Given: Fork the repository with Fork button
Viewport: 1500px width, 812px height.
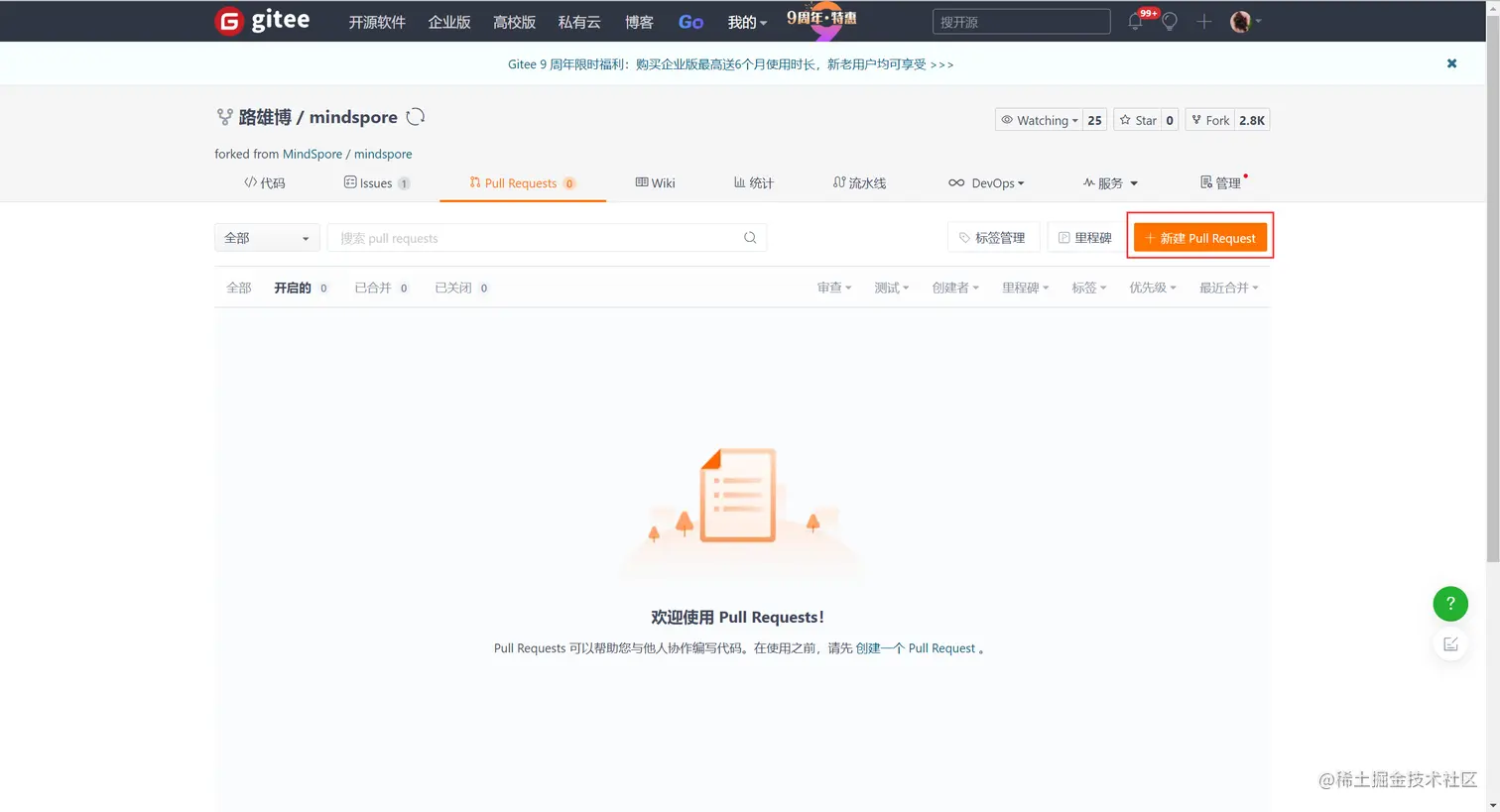Looking at the screenshot, I should [x=1210, y=120].
